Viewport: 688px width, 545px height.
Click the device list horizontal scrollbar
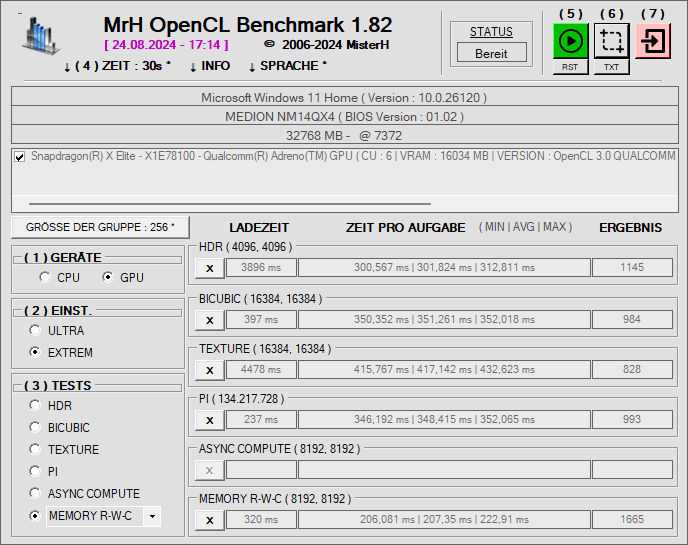coord(230,204)
